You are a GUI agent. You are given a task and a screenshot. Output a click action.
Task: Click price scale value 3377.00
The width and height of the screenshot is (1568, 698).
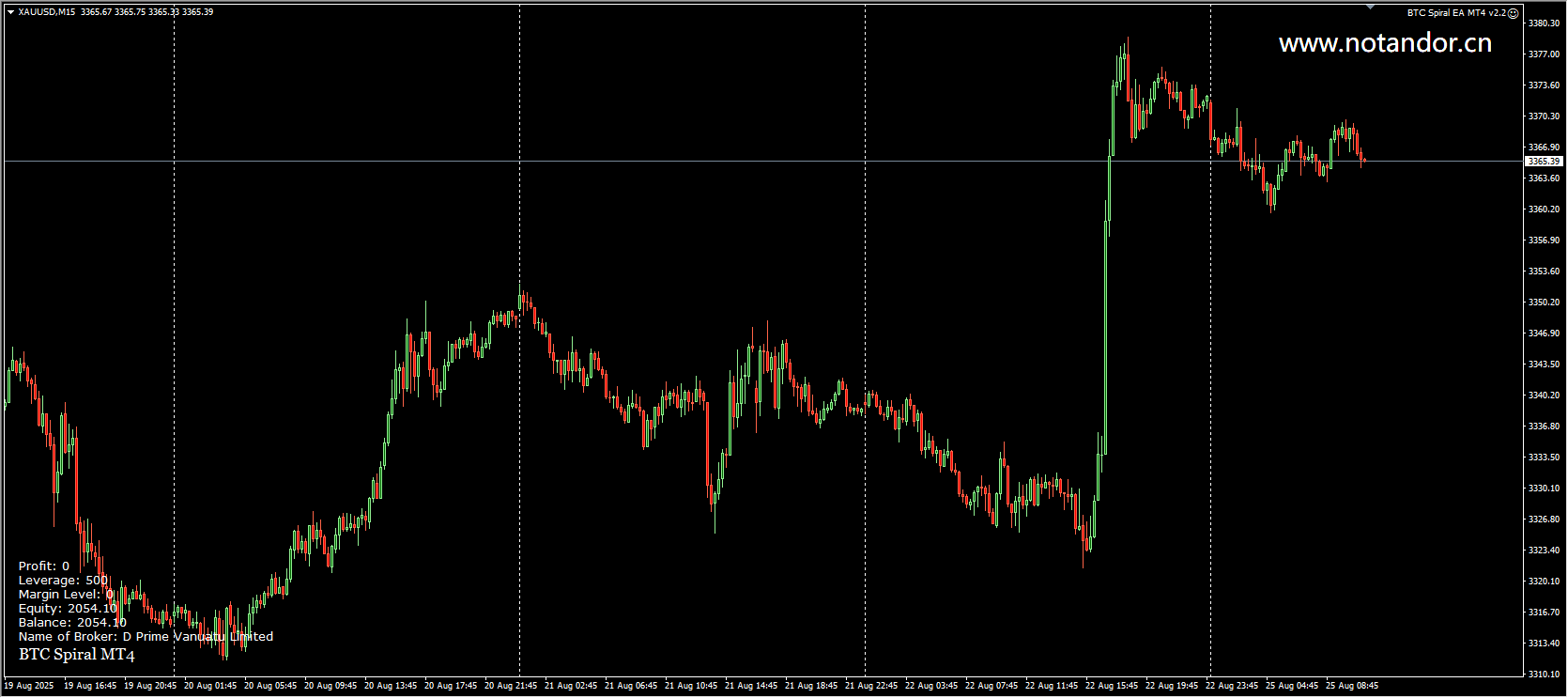[x=1545, y=54]
